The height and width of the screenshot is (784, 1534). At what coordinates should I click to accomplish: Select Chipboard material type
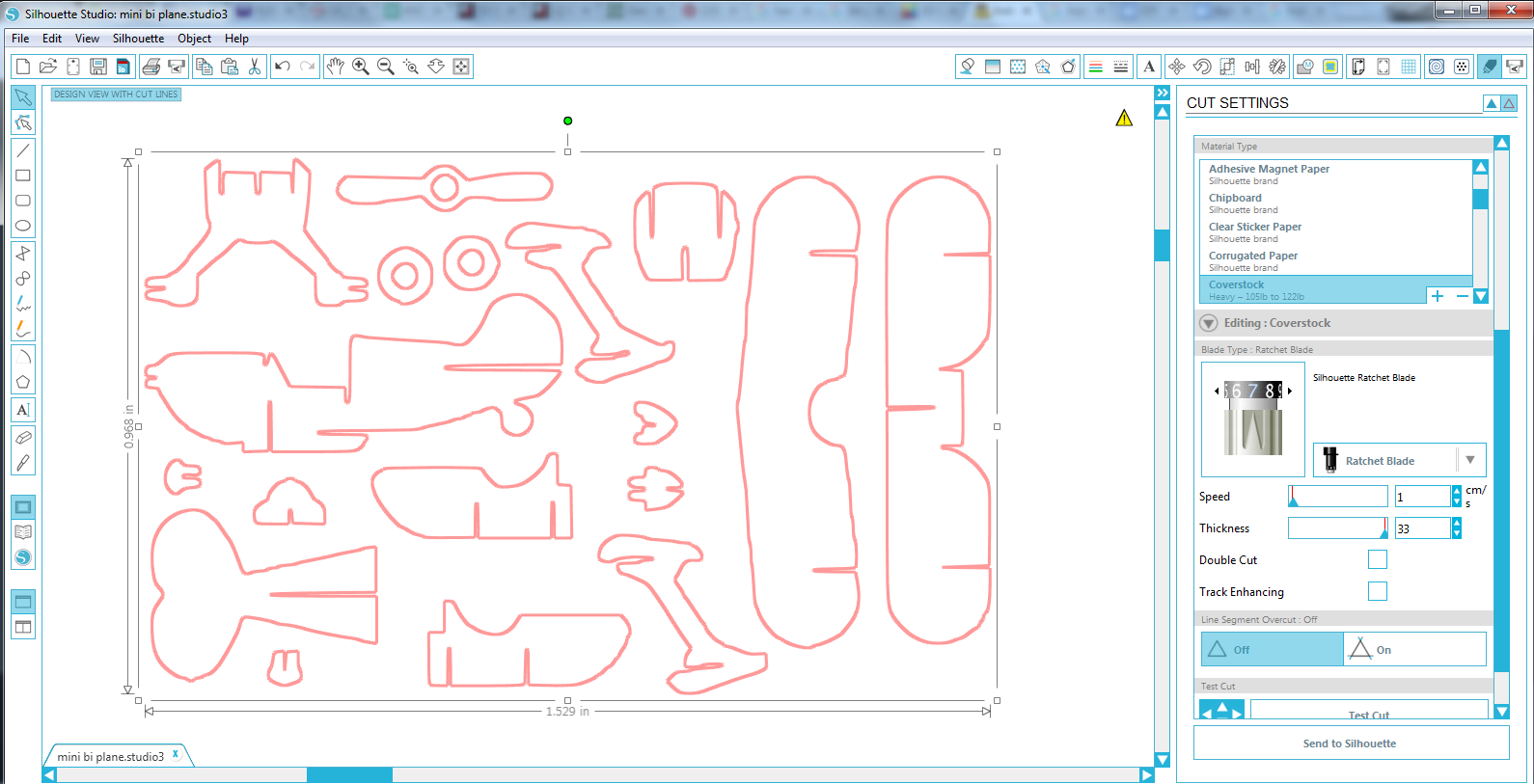[x=1335, y=203]
